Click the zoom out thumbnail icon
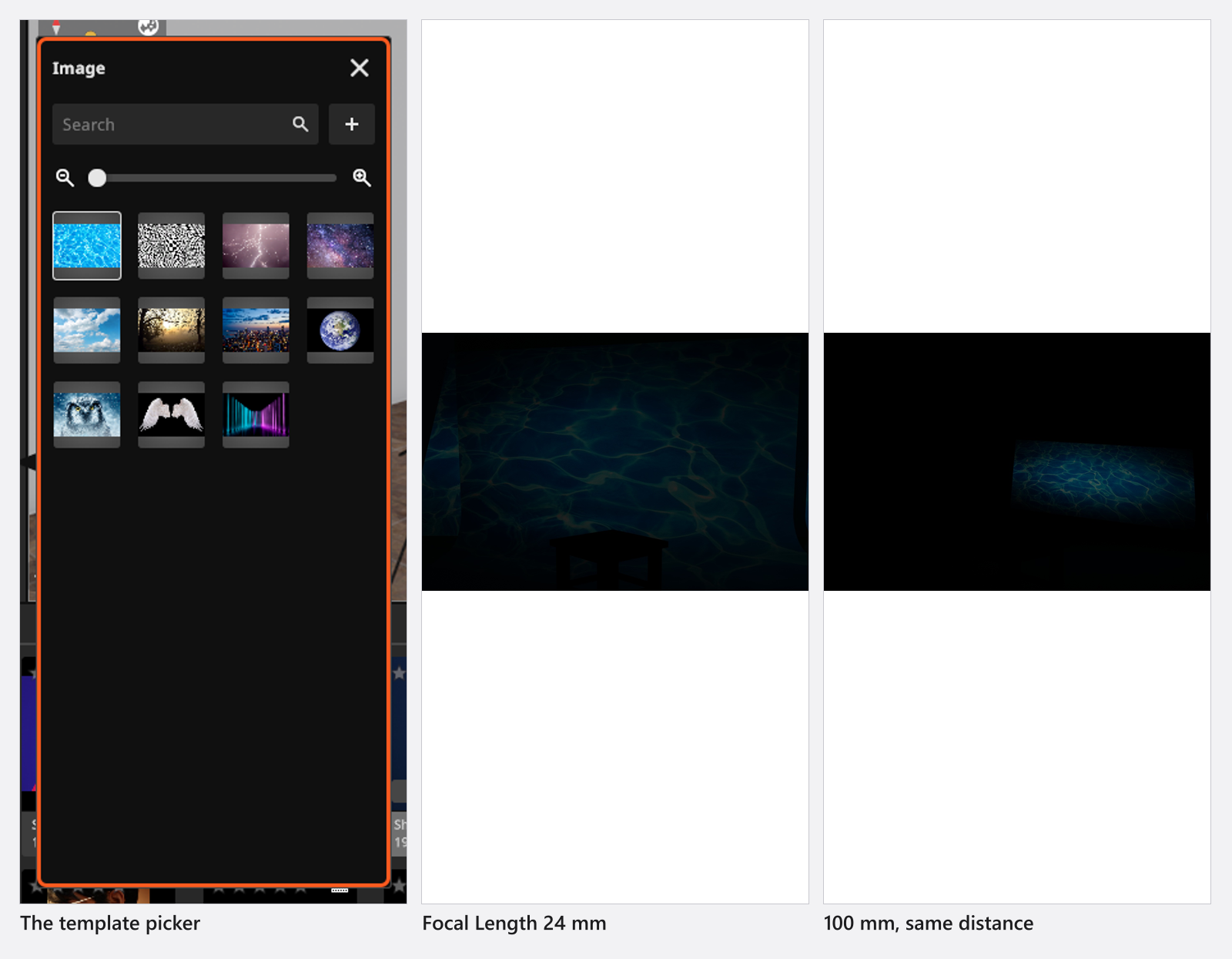Screen dimensions: 1232x959 click(x=65, y=178)
